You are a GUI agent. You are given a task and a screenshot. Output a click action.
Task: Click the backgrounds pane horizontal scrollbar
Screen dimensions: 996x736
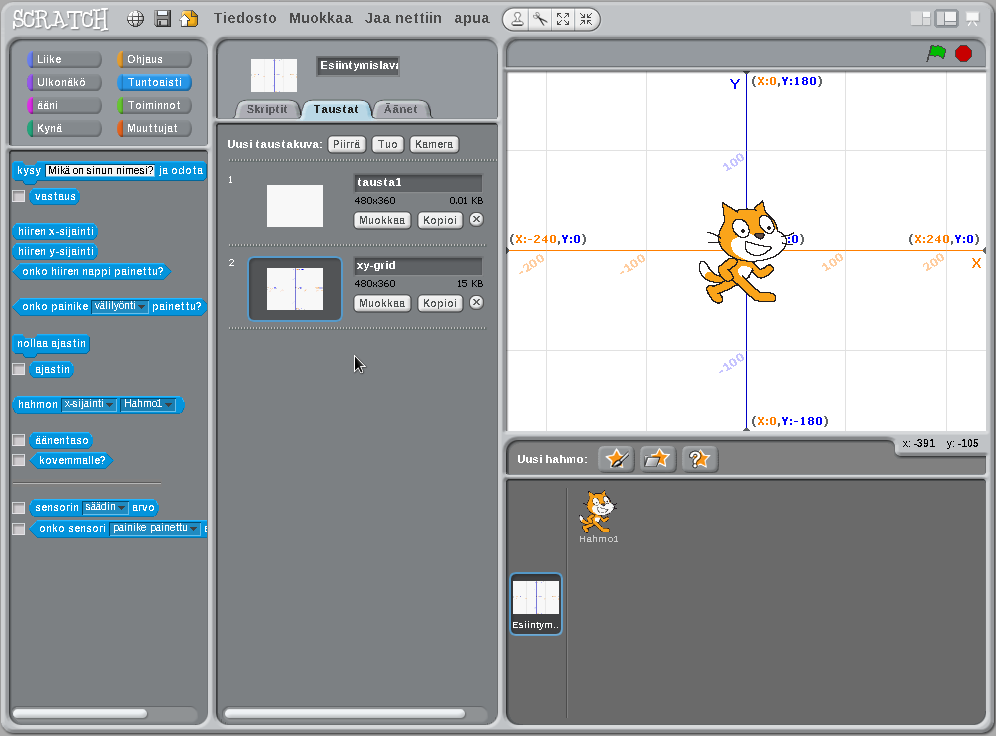(x=345, y=714)
